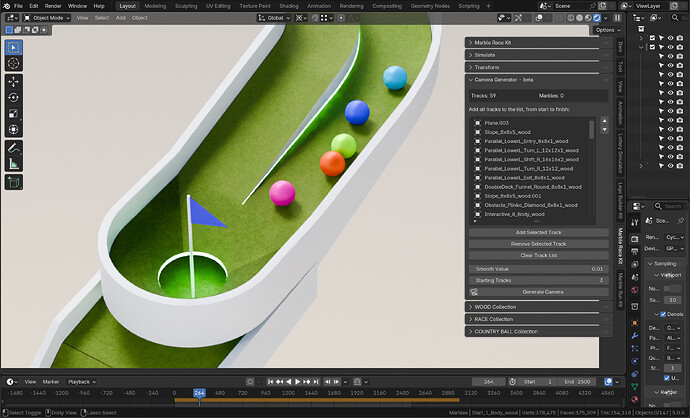Image resolution: width=690 pixels, height=418 pixels.
Task: Switch to solid viewport shading
Action: [x=580, y=18]
